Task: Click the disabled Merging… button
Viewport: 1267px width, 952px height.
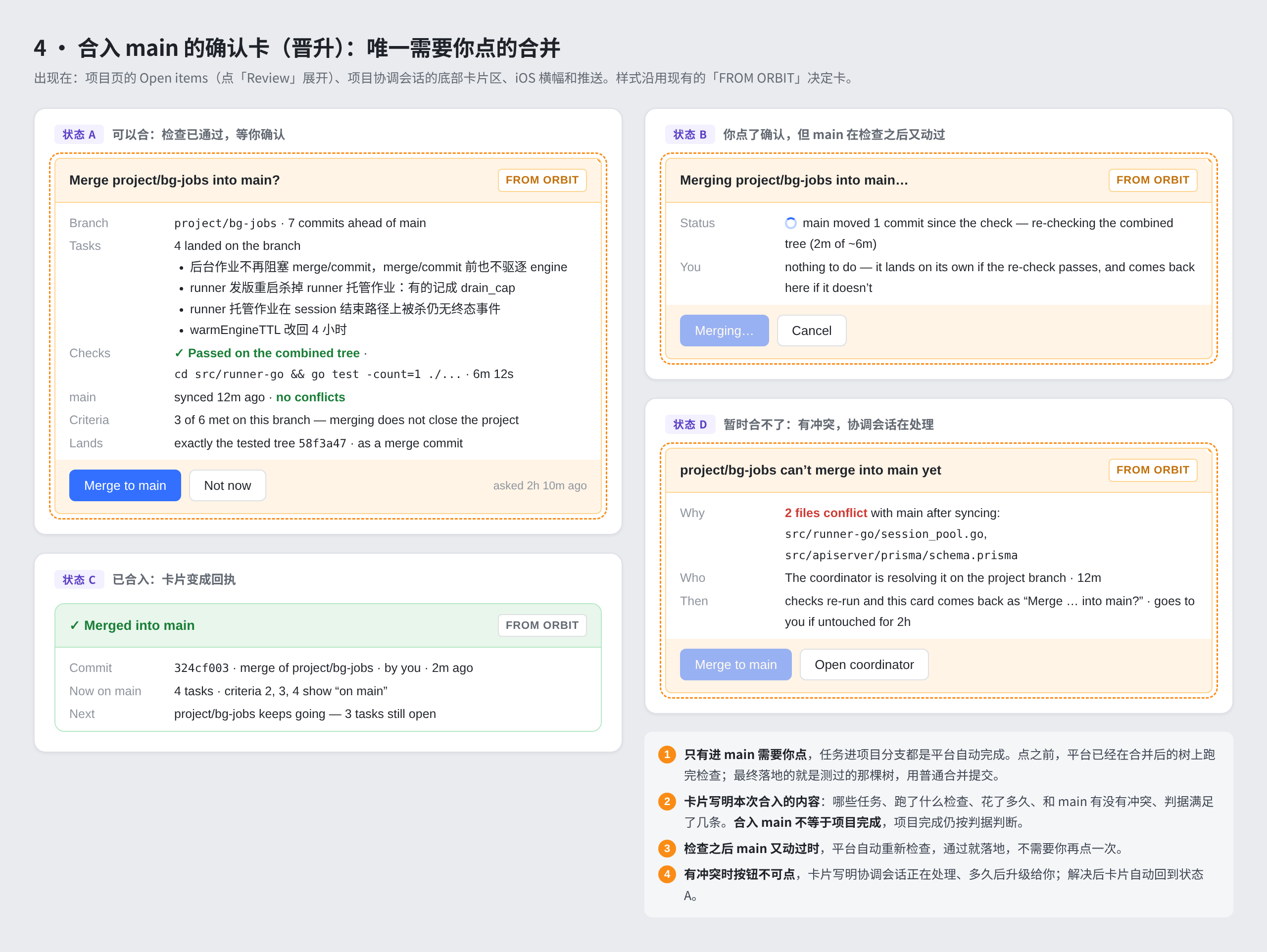Action: (x=724, y=331)
